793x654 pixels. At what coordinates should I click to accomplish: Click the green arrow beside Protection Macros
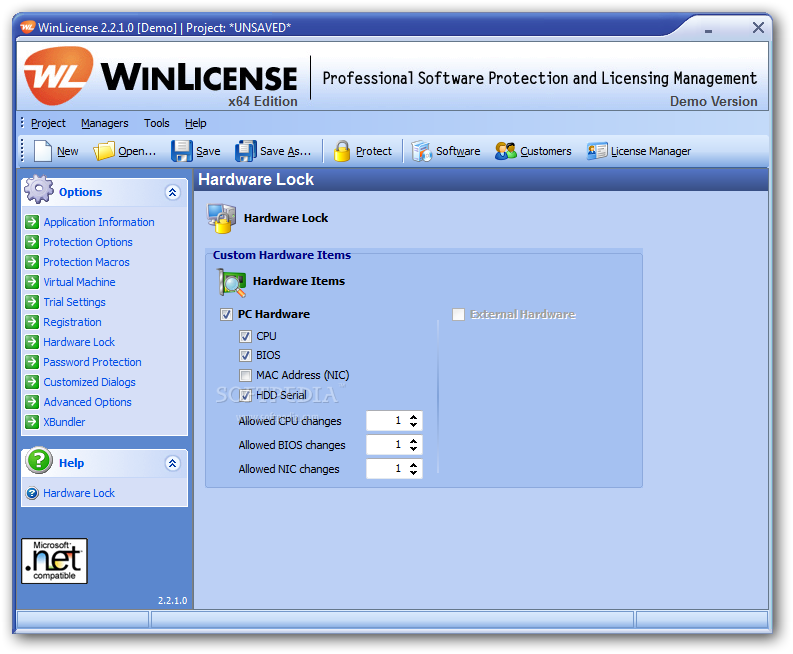pyautogui.click(x=32, y=261)
